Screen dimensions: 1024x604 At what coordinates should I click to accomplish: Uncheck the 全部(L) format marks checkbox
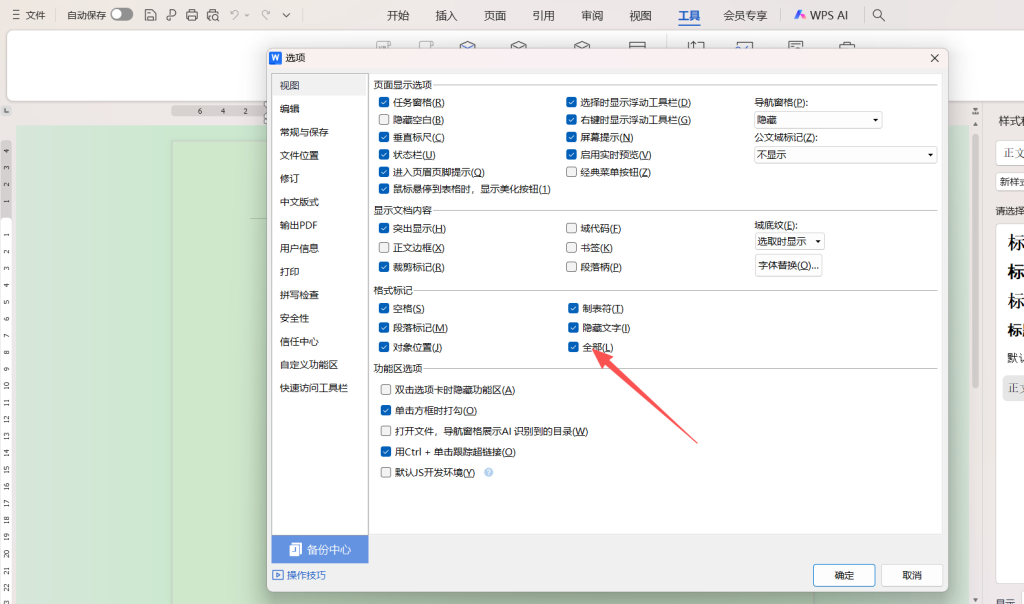pos(573,347)
